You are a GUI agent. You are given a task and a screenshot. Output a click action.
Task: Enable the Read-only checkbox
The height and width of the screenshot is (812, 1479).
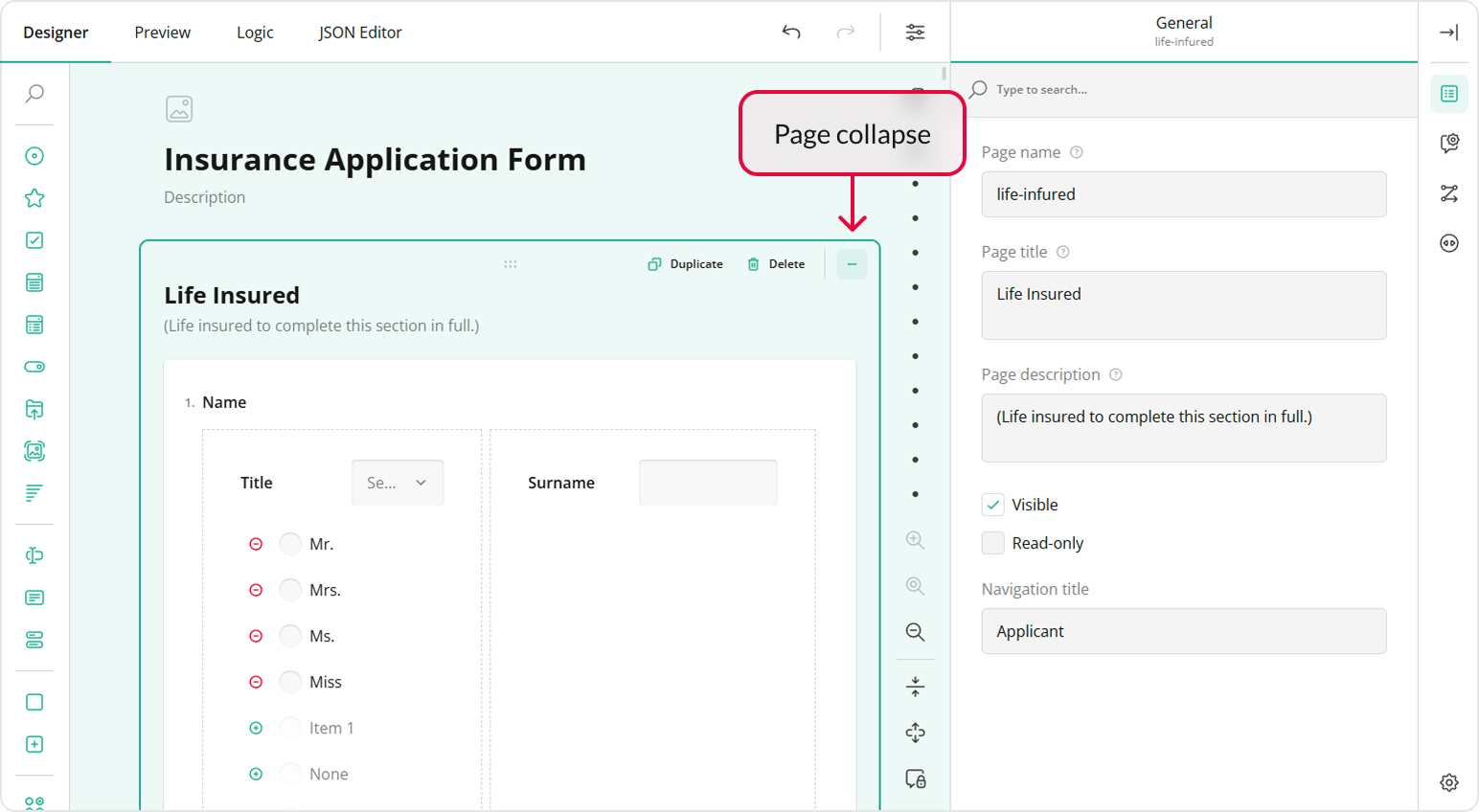click(x=993, y=543)
